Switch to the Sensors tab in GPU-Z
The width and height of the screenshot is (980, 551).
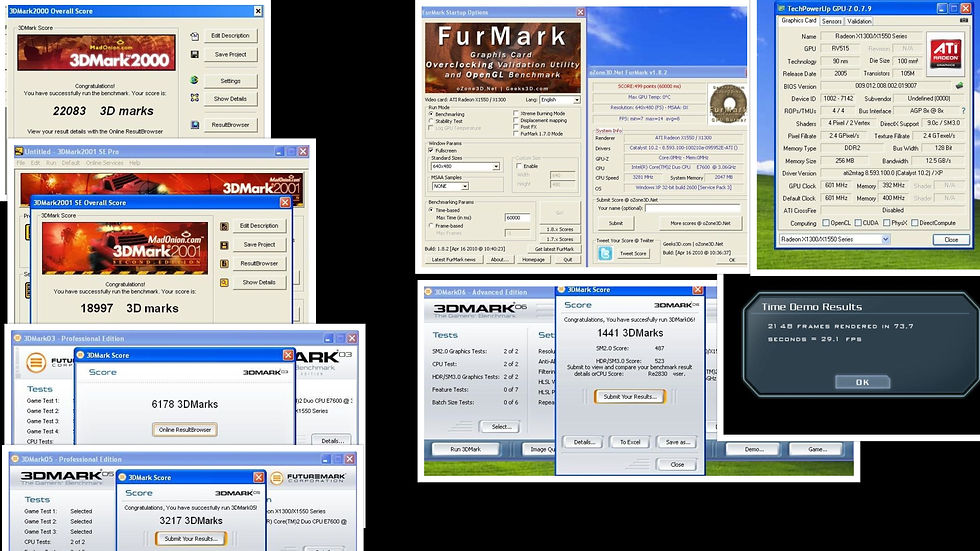[x=831, y=21]
